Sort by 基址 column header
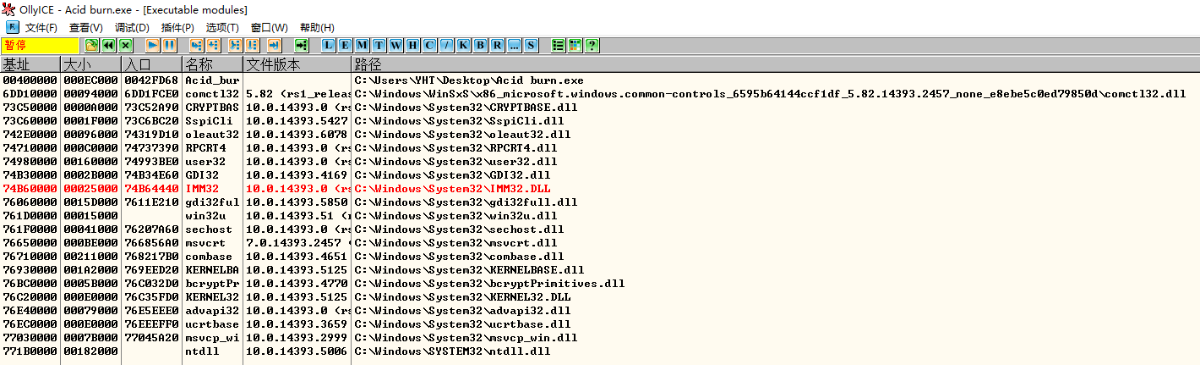This screenshot has height=365, width=1200. click(x=31, y=64)
